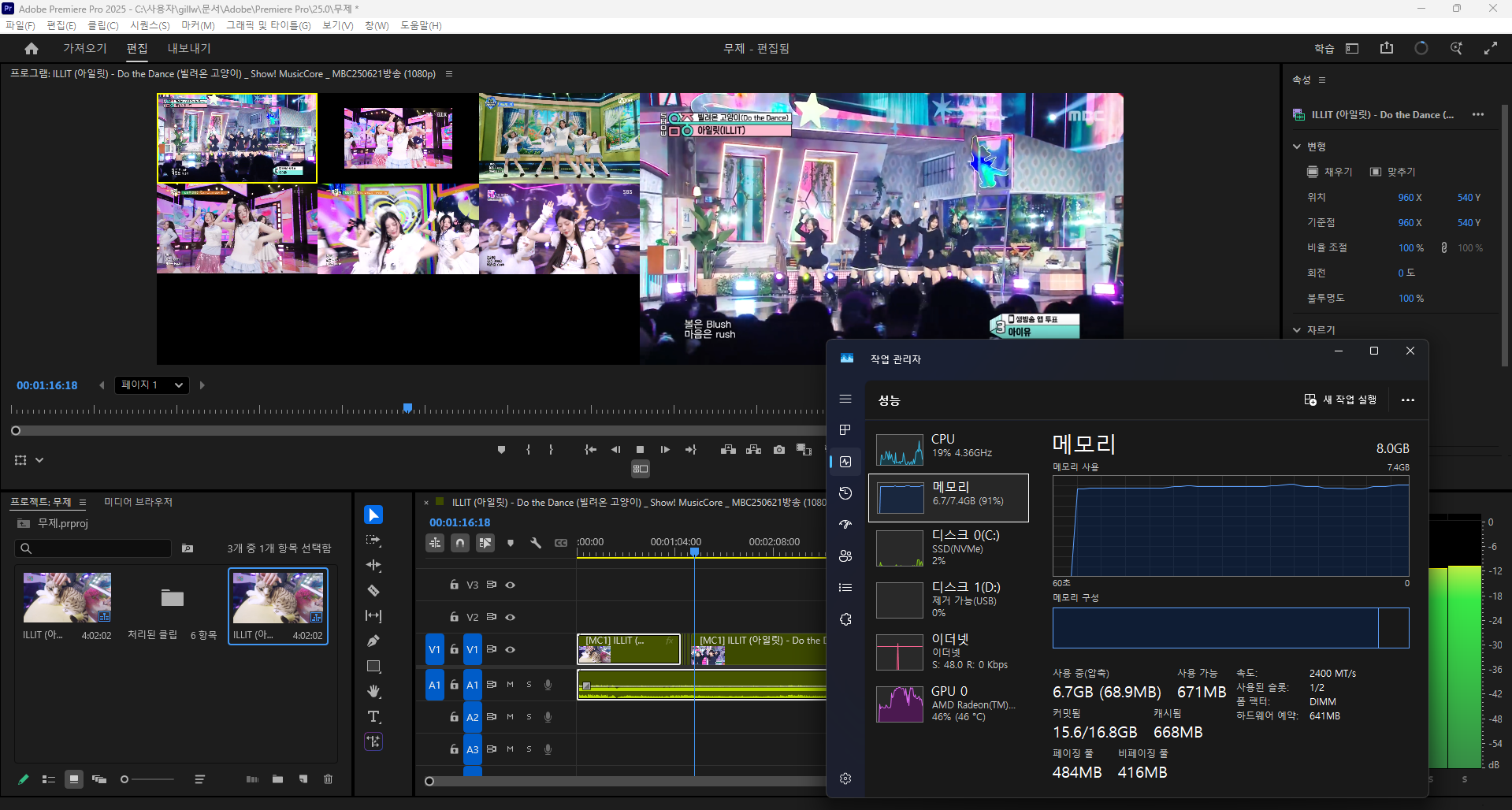Open the 그래픽 및 타이틀(G) menu
This screenshot has width=1512, height=810.
(269, 25)
